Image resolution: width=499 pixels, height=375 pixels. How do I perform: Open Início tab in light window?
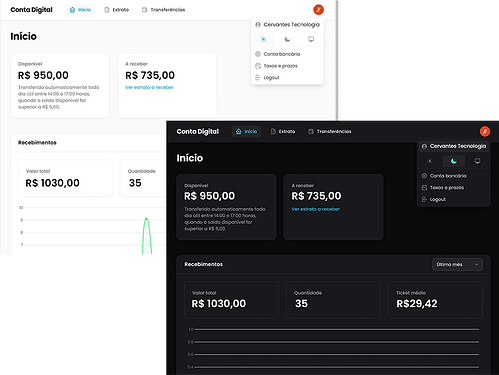click(80, 10)
